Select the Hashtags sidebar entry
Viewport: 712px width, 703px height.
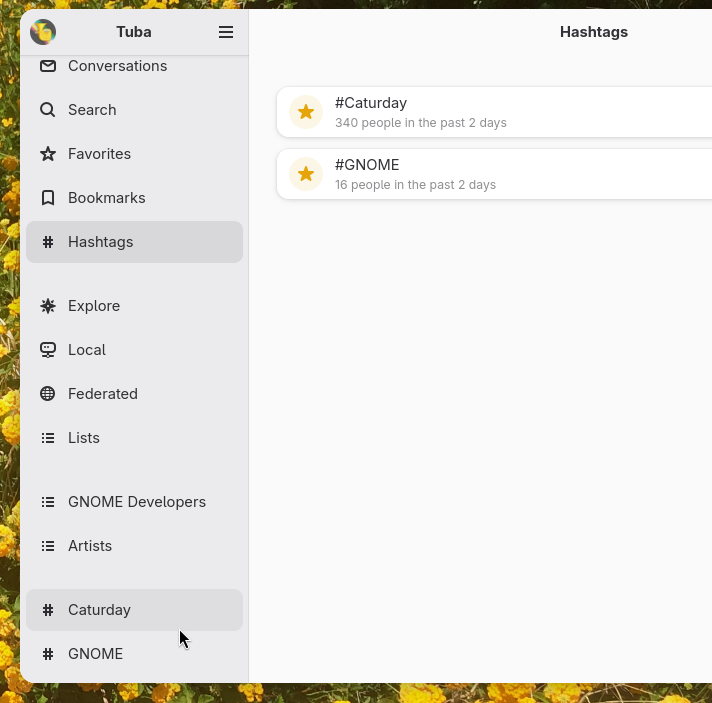tap(134, 242)
